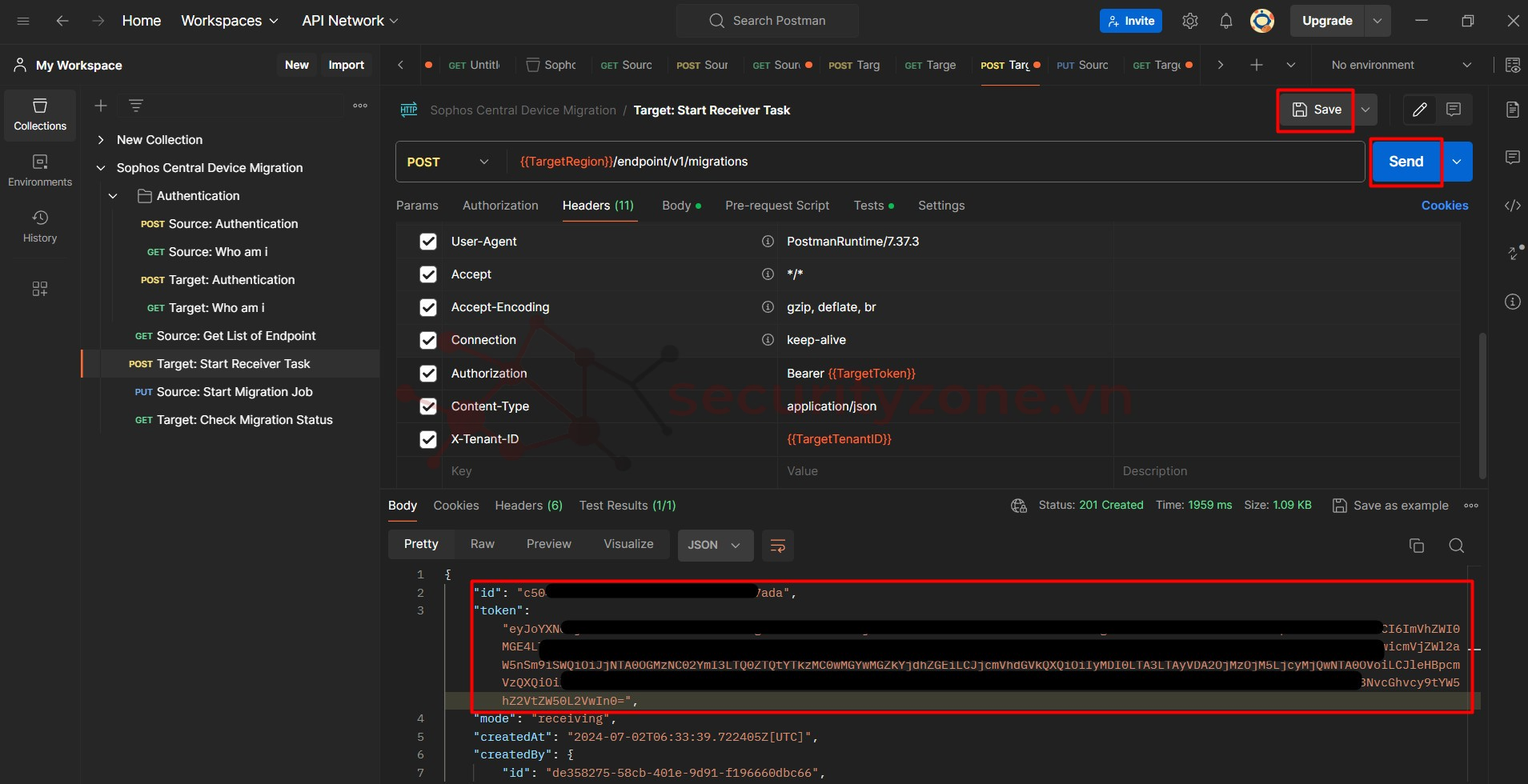Click the network globe icon beside Status
Viewport: 1528px width, 784px height.
click(x=1019, y=506)
